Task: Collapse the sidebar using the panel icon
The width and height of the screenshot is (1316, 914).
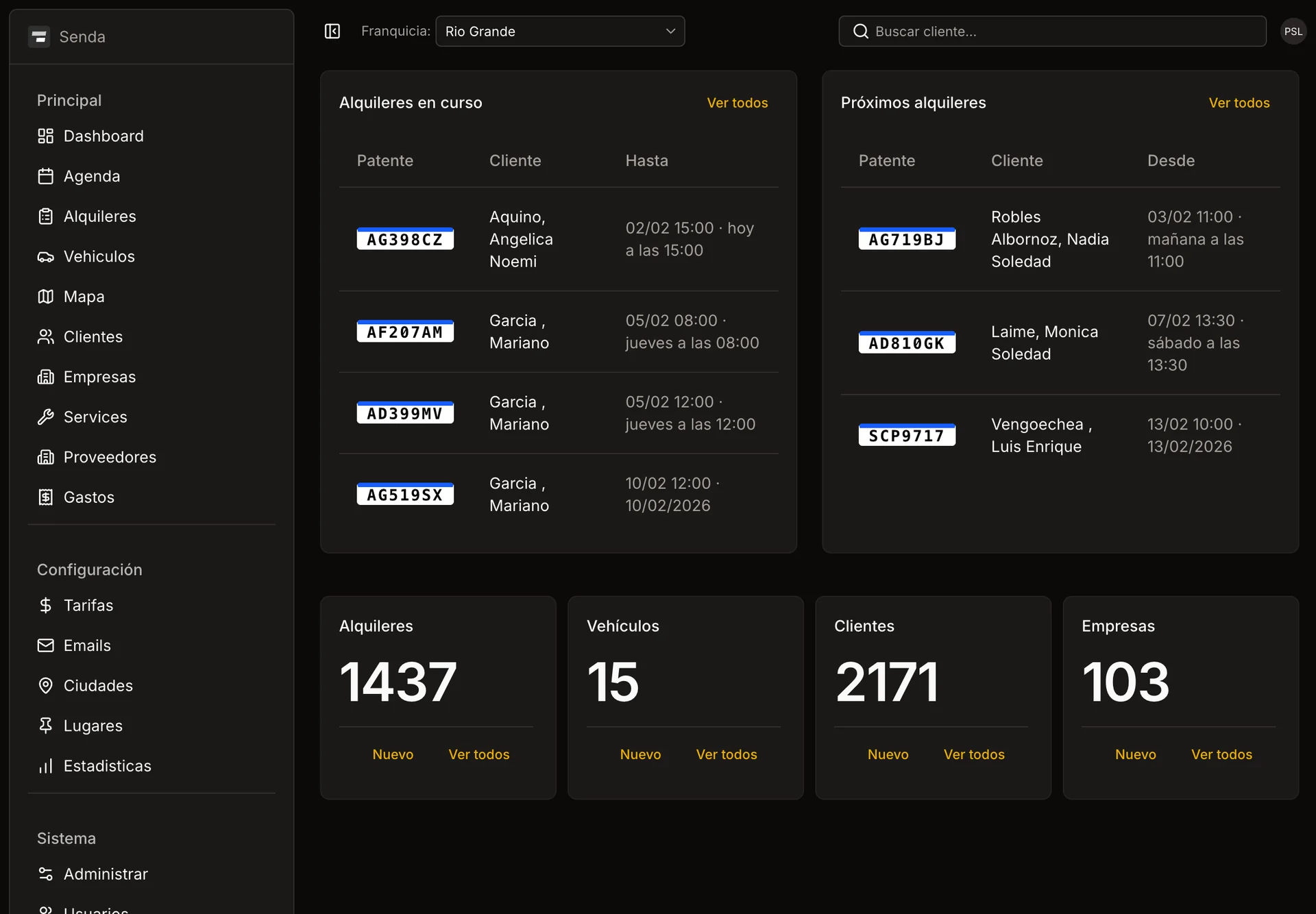Action: click(332, 31)
